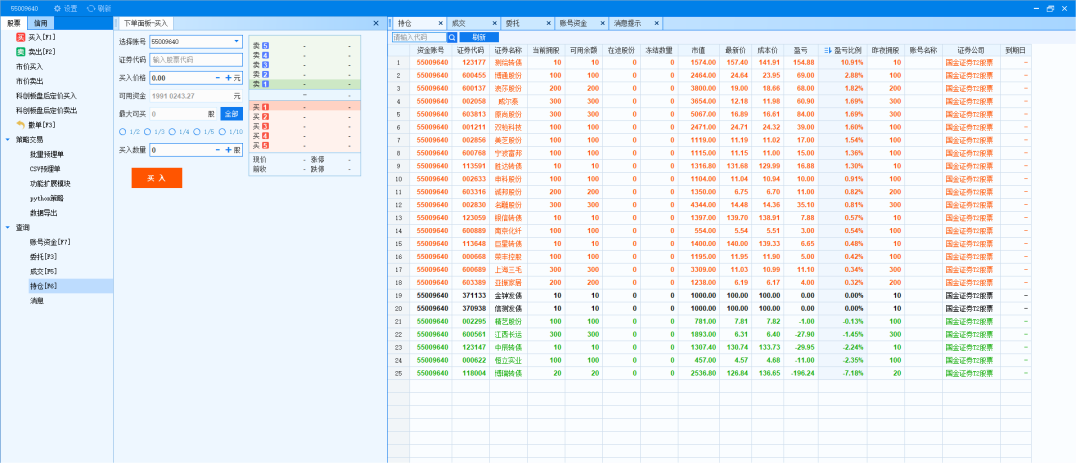Open CSV预埋单 under 策略交易

pyautogui.click(x=45, y=169)
